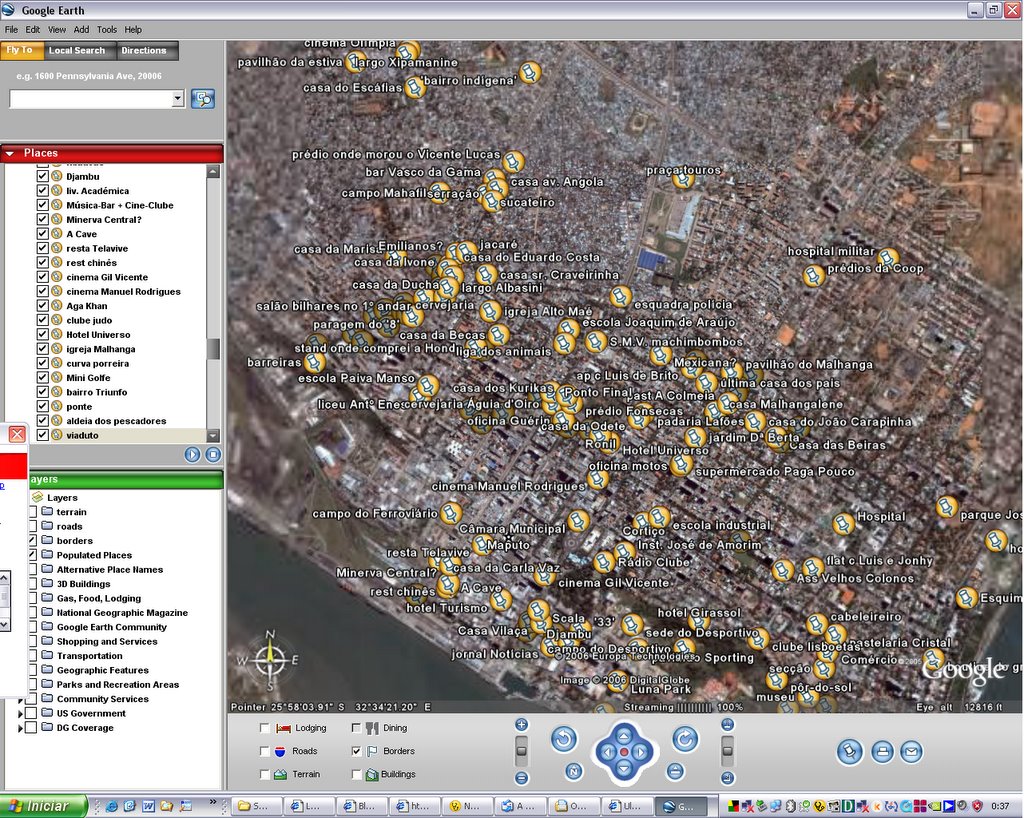
Task: Click the reset tilt button below clockwise rotate
Action: click(675, 772)
